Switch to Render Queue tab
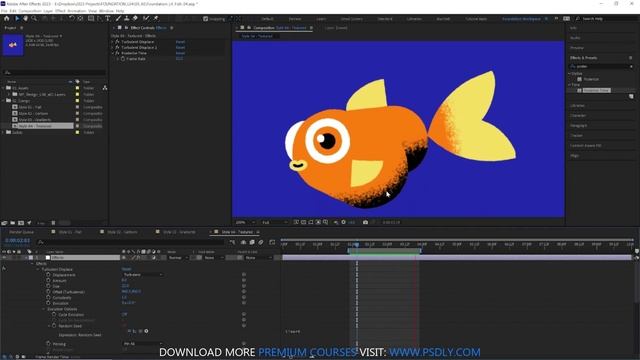 22,232
